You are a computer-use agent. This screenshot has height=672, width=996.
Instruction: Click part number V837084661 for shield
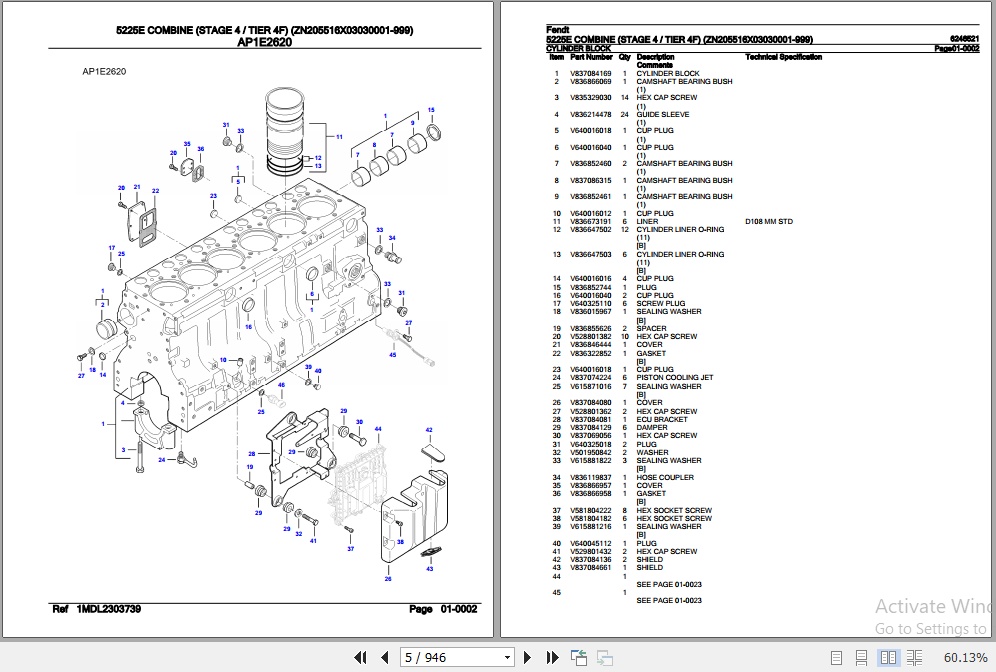591,568
